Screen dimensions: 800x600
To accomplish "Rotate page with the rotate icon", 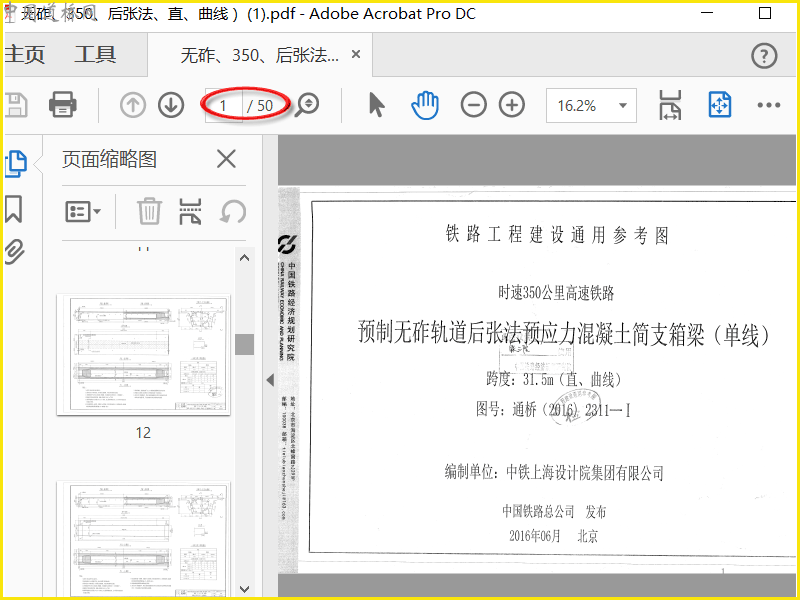I will (x=233, y=211).
